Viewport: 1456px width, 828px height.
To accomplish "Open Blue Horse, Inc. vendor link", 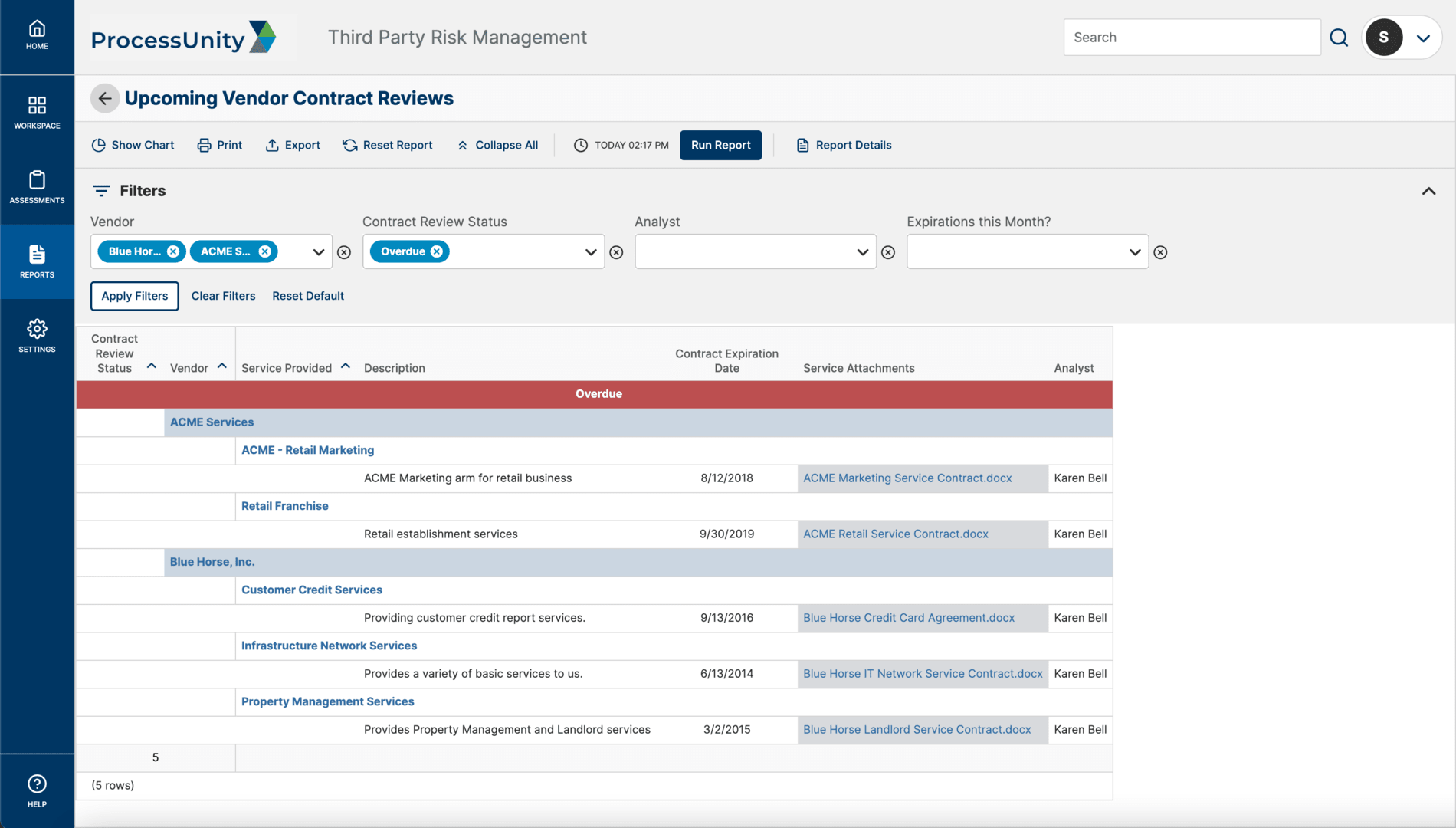I will [212, 562].
